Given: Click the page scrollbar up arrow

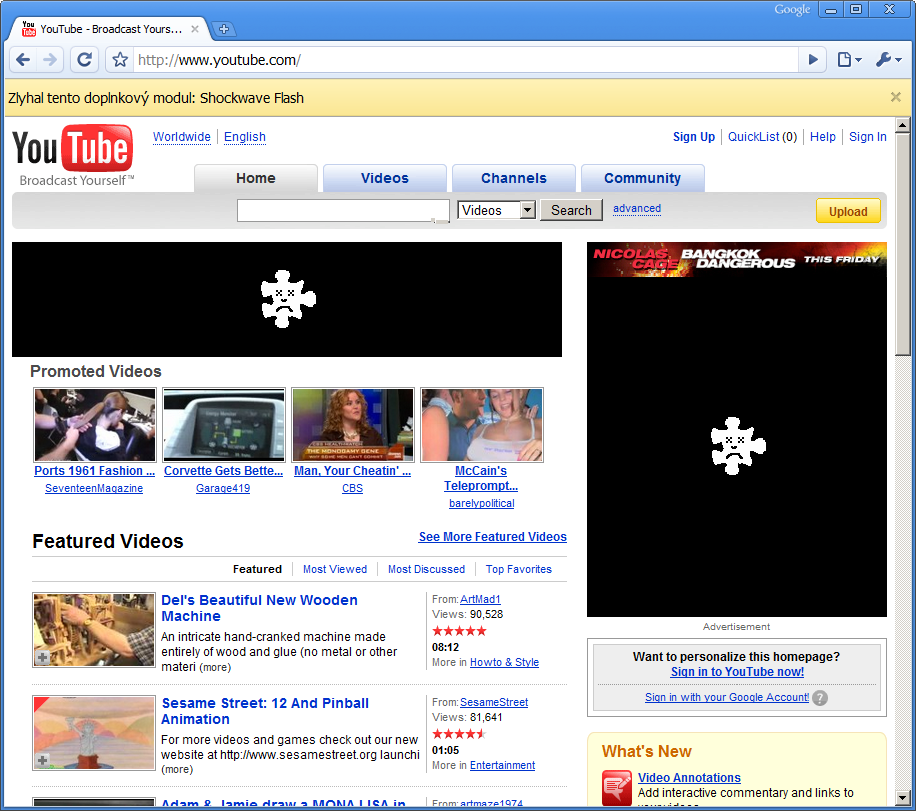Looking at the screenshot, I should point(902,125).
